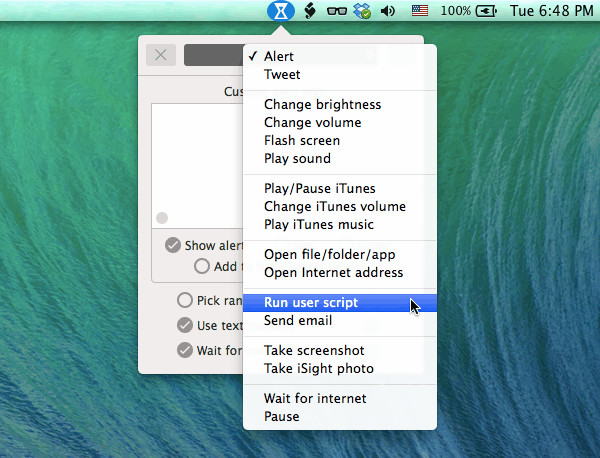Toggle the Wait for checkbox
Image resolution: width=600 pixels, height=458 pixels.
point(185,350)
